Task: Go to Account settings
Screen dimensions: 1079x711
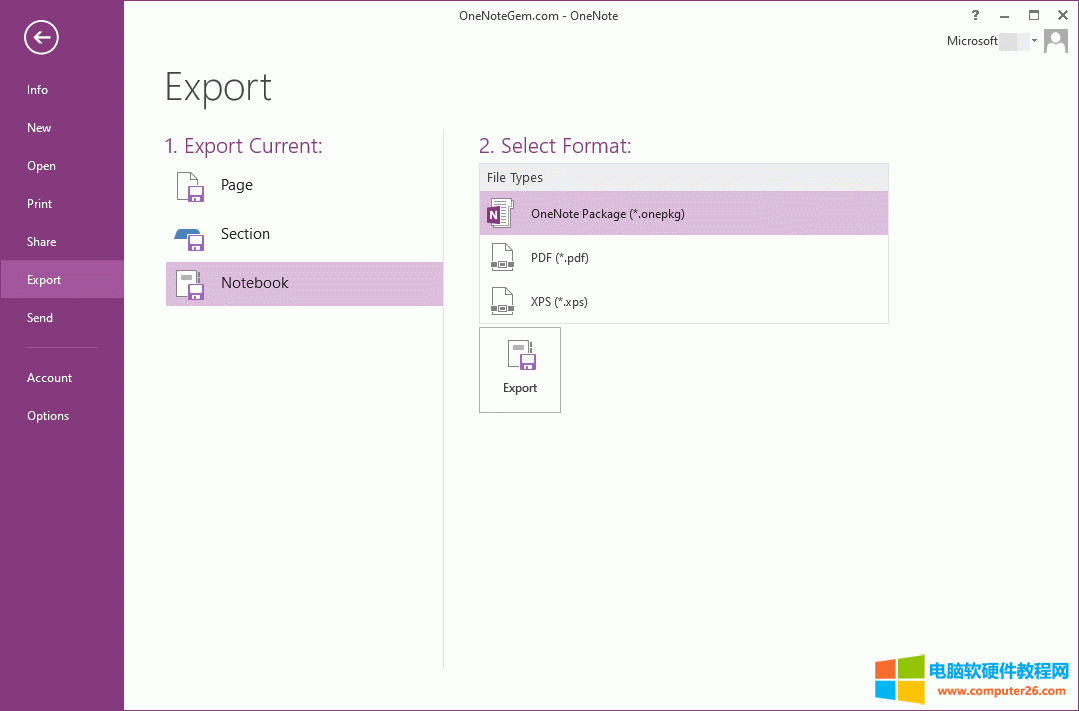Action: (x=49, y=377)
